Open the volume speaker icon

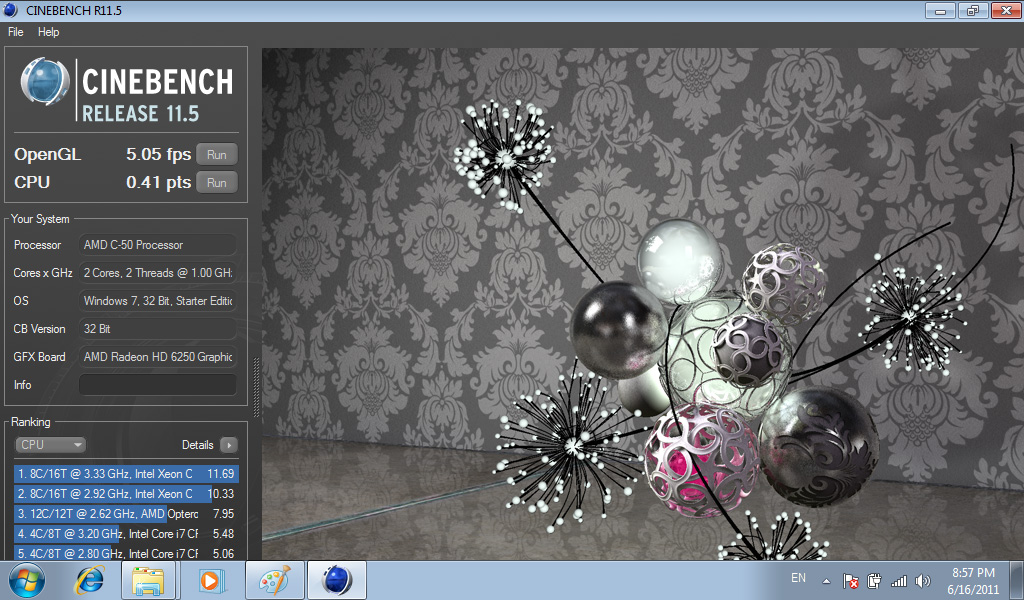tap(923, 580)
